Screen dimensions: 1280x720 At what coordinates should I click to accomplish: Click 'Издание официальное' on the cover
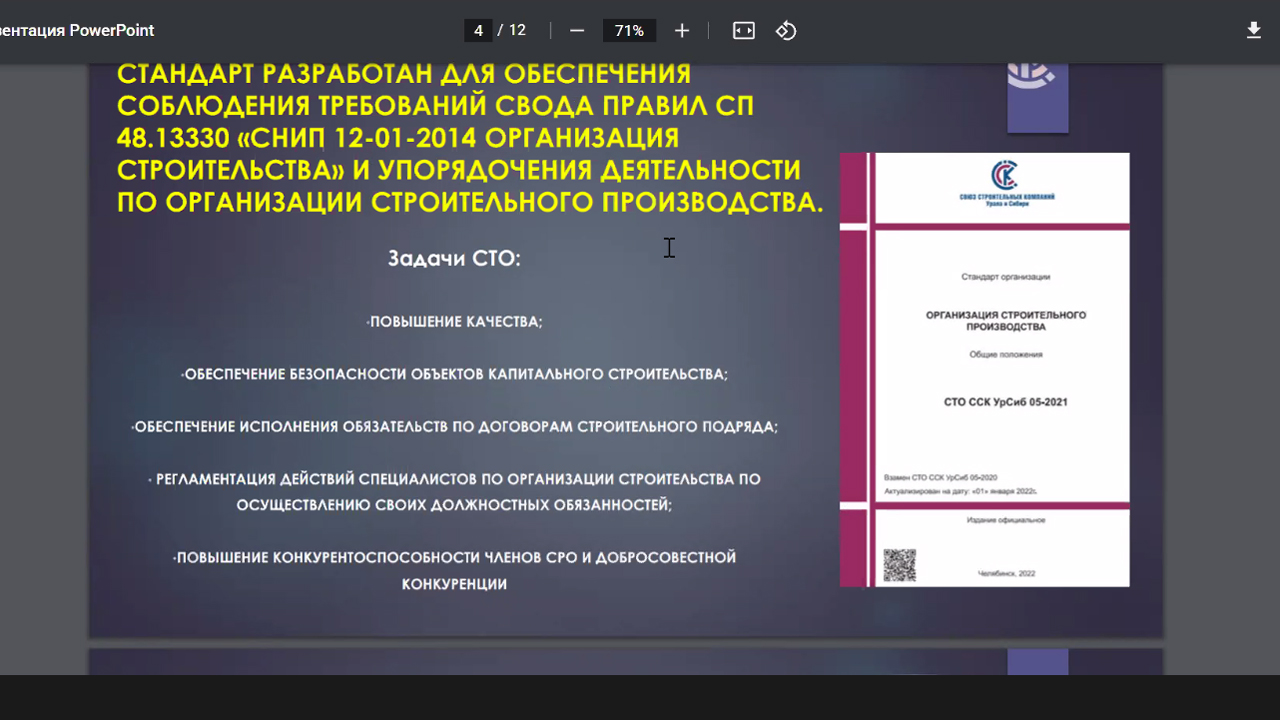tap(1005, 520)
